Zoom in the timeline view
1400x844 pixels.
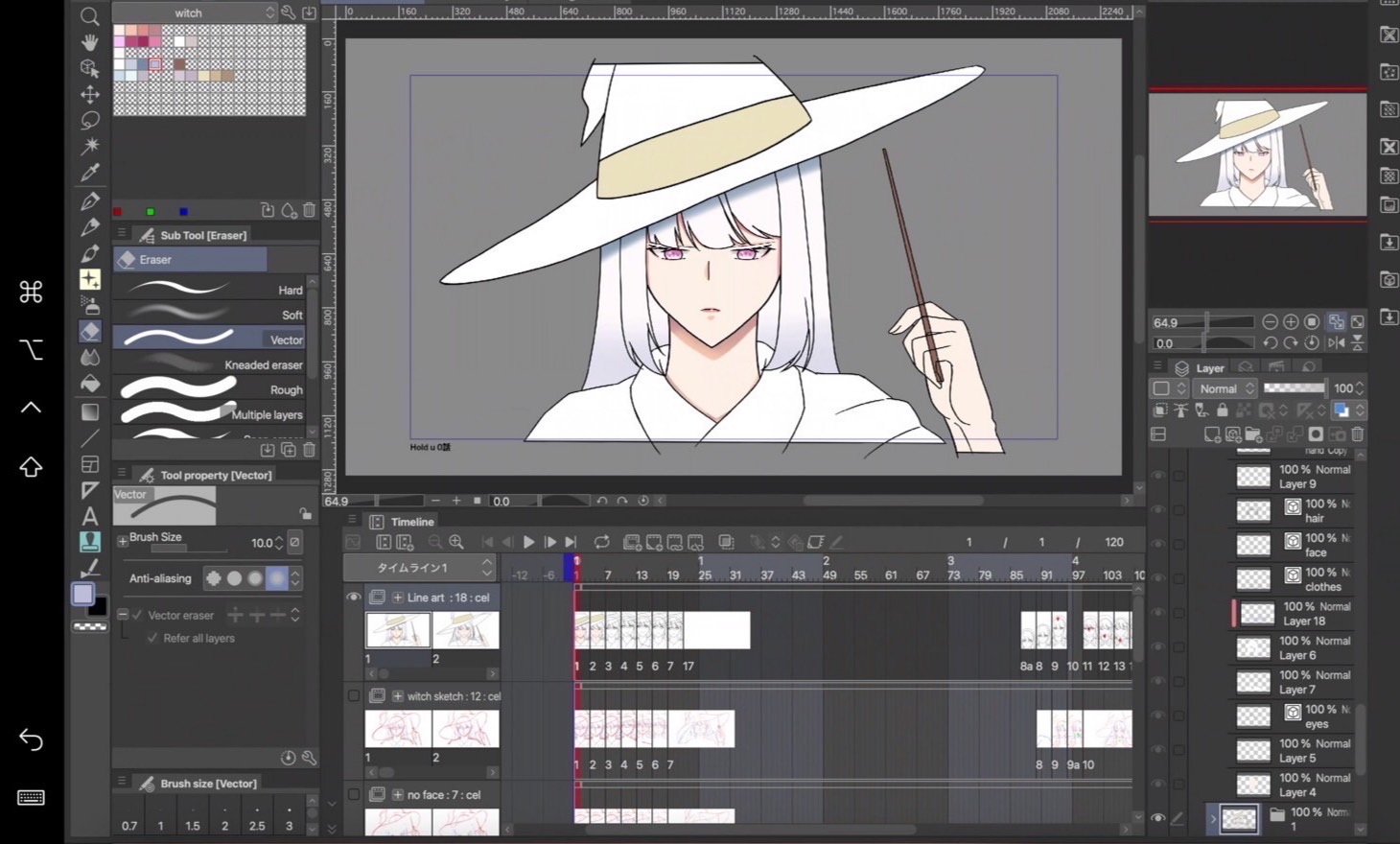pyautogui.click(x=456, y=542)
